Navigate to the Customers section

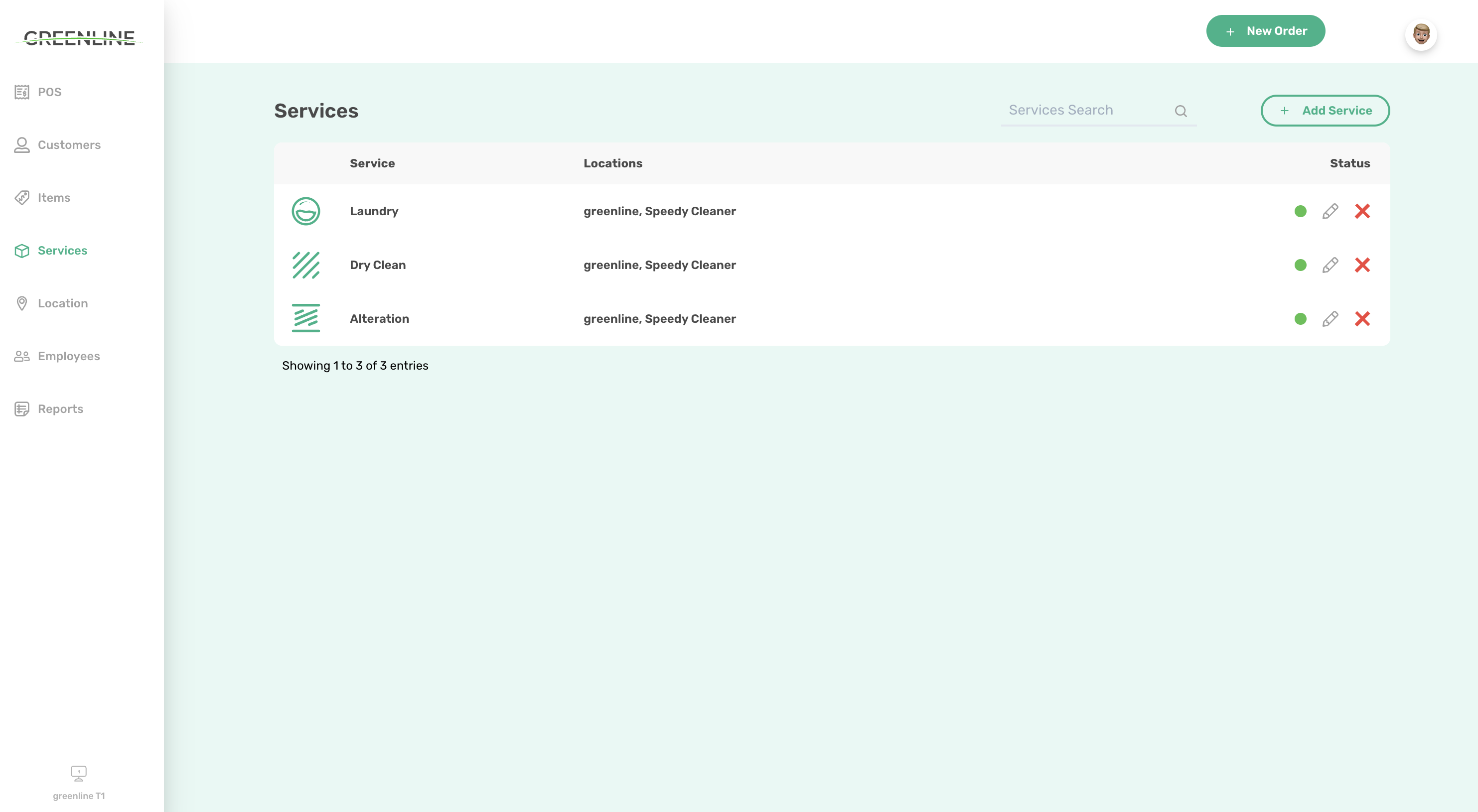(x=69, y=145)
